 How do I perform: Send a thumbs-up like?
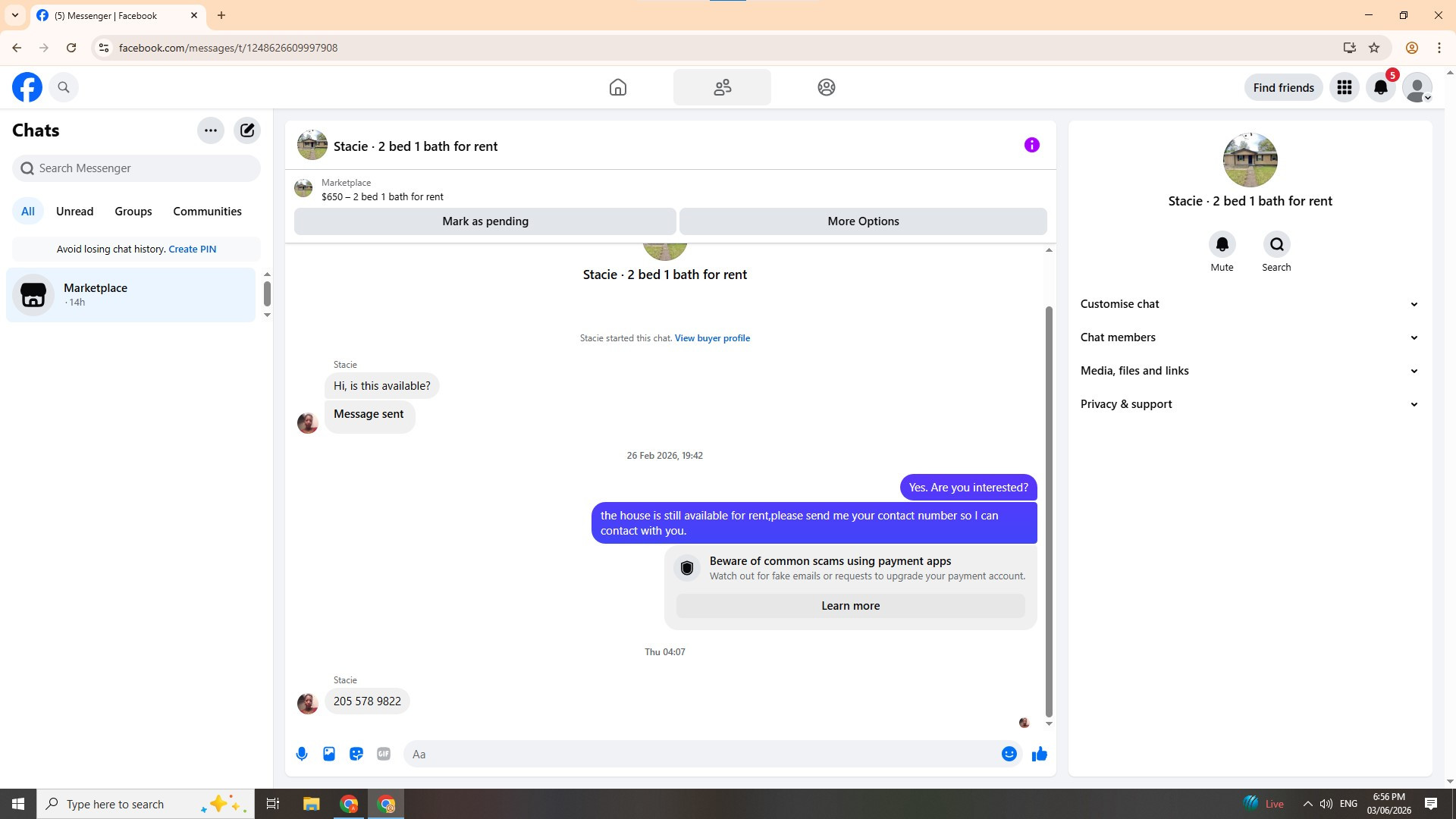click(x=1039, y=754)
